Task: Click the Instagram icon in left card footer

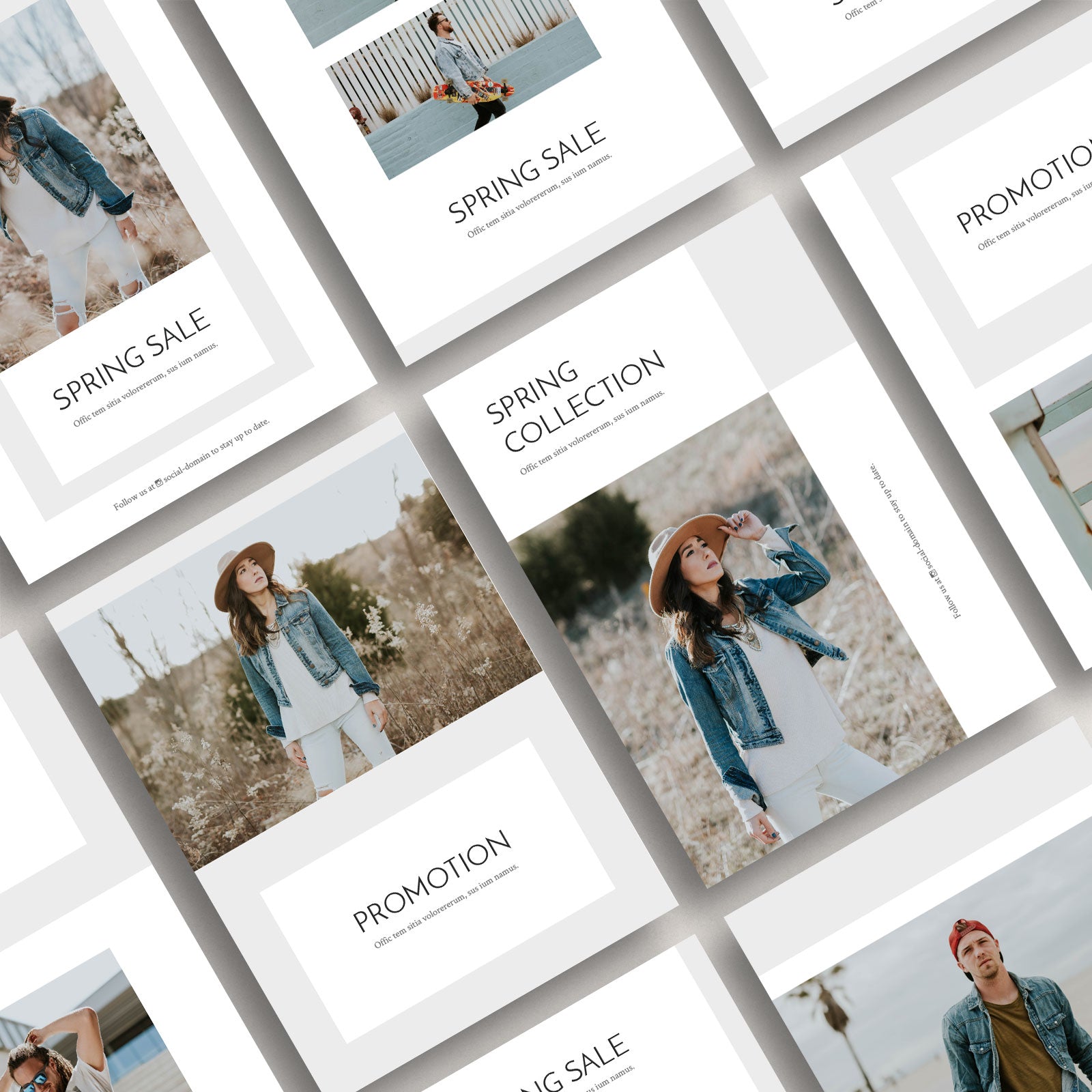Action: click(158, 483)
